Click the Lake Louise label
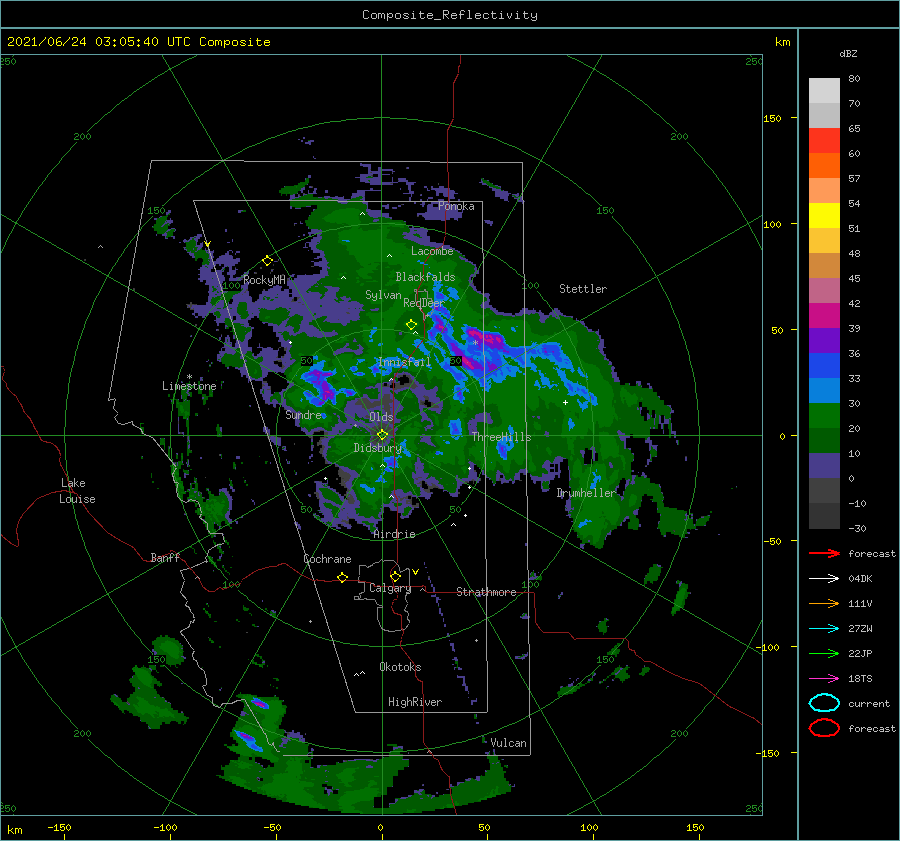This screenshot has height=841, width=900. [x=77, y=491]
